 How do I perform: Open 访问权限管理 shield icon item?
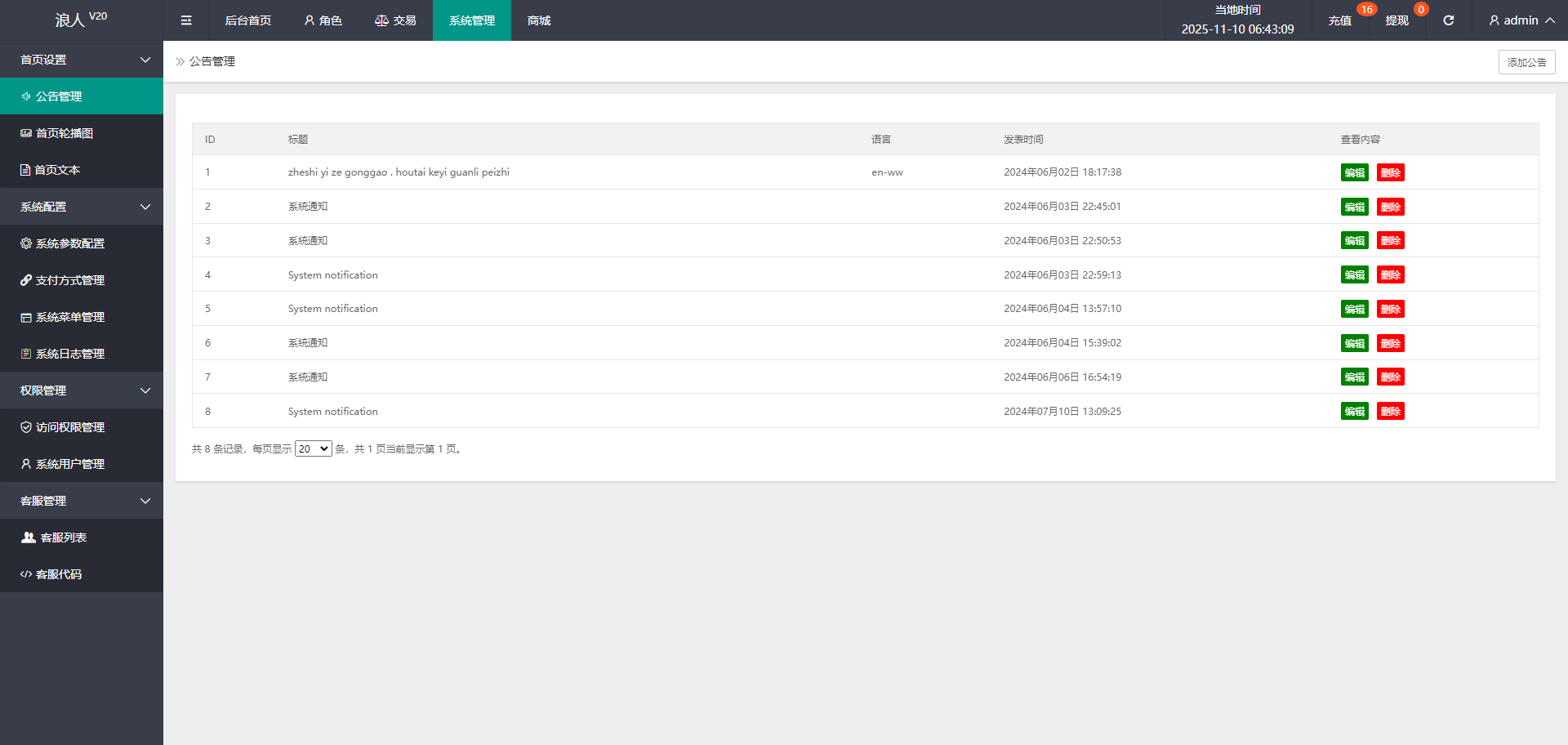[63, 427]
